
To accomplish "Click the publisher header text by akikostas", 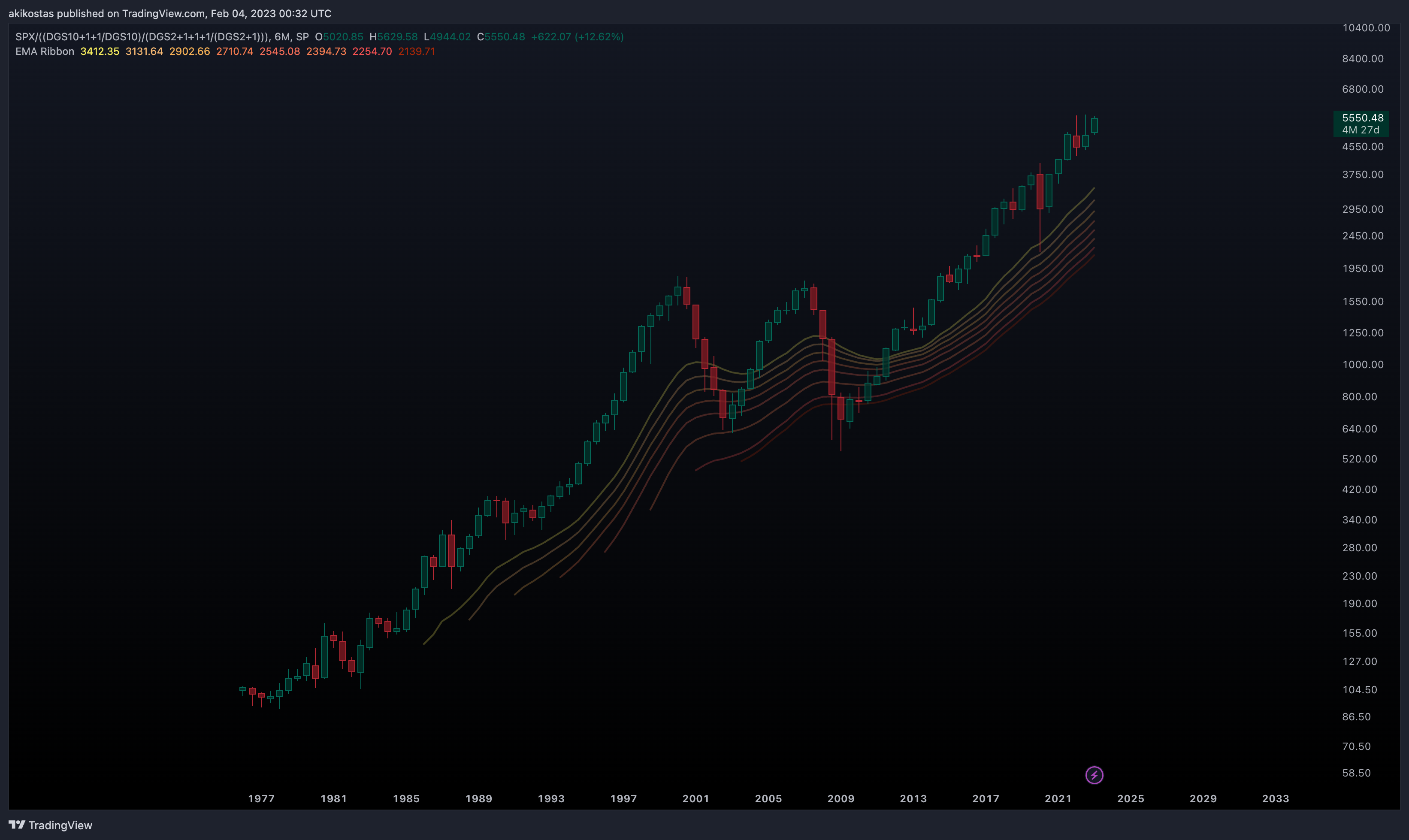I will point(170,14).
